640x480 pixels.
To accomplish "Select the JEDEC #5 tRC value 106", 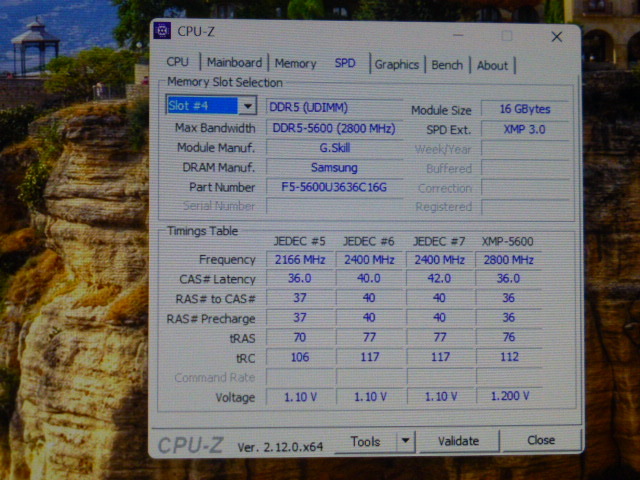I will click(300, 357).
